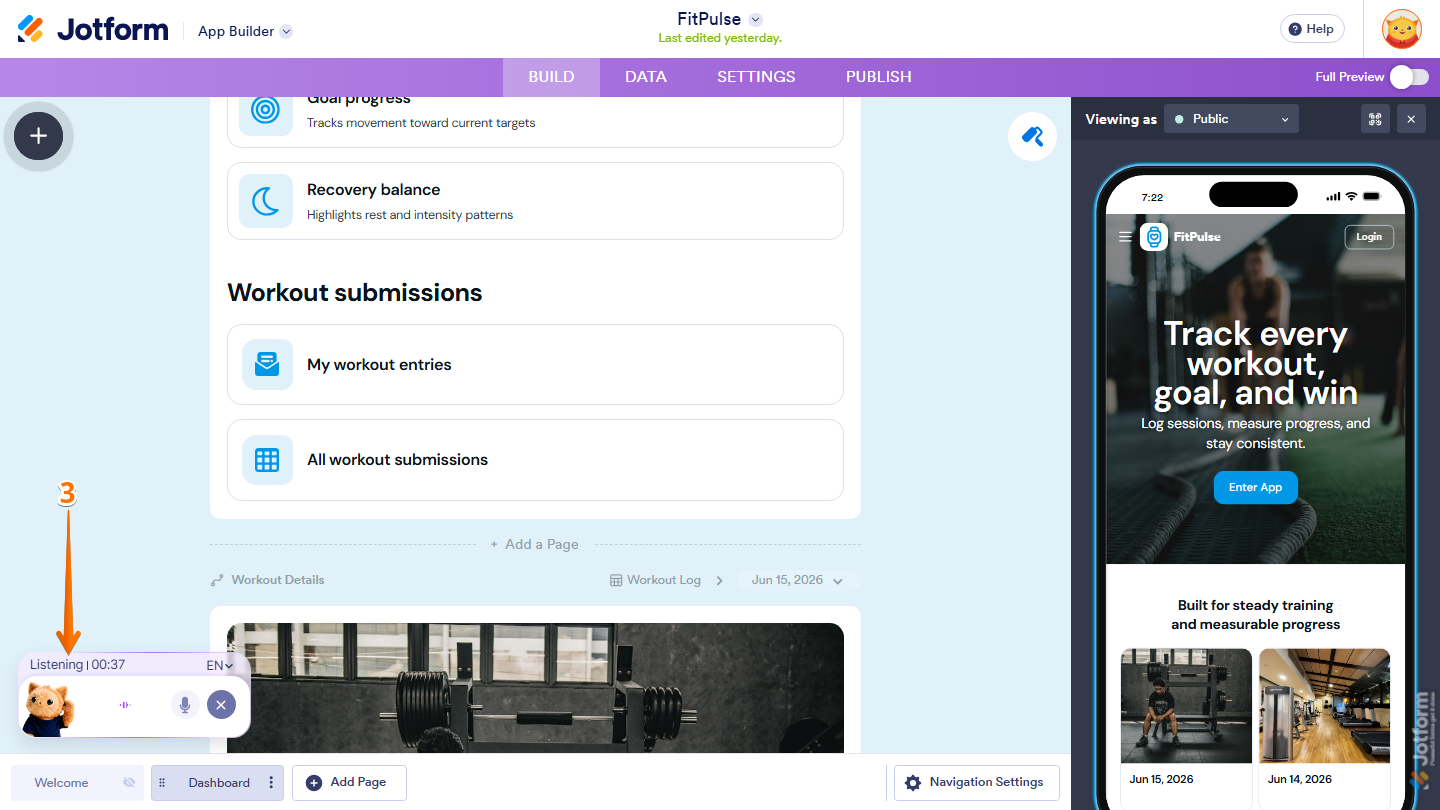Open the App Builder dropdown

[x=245, y=31]
